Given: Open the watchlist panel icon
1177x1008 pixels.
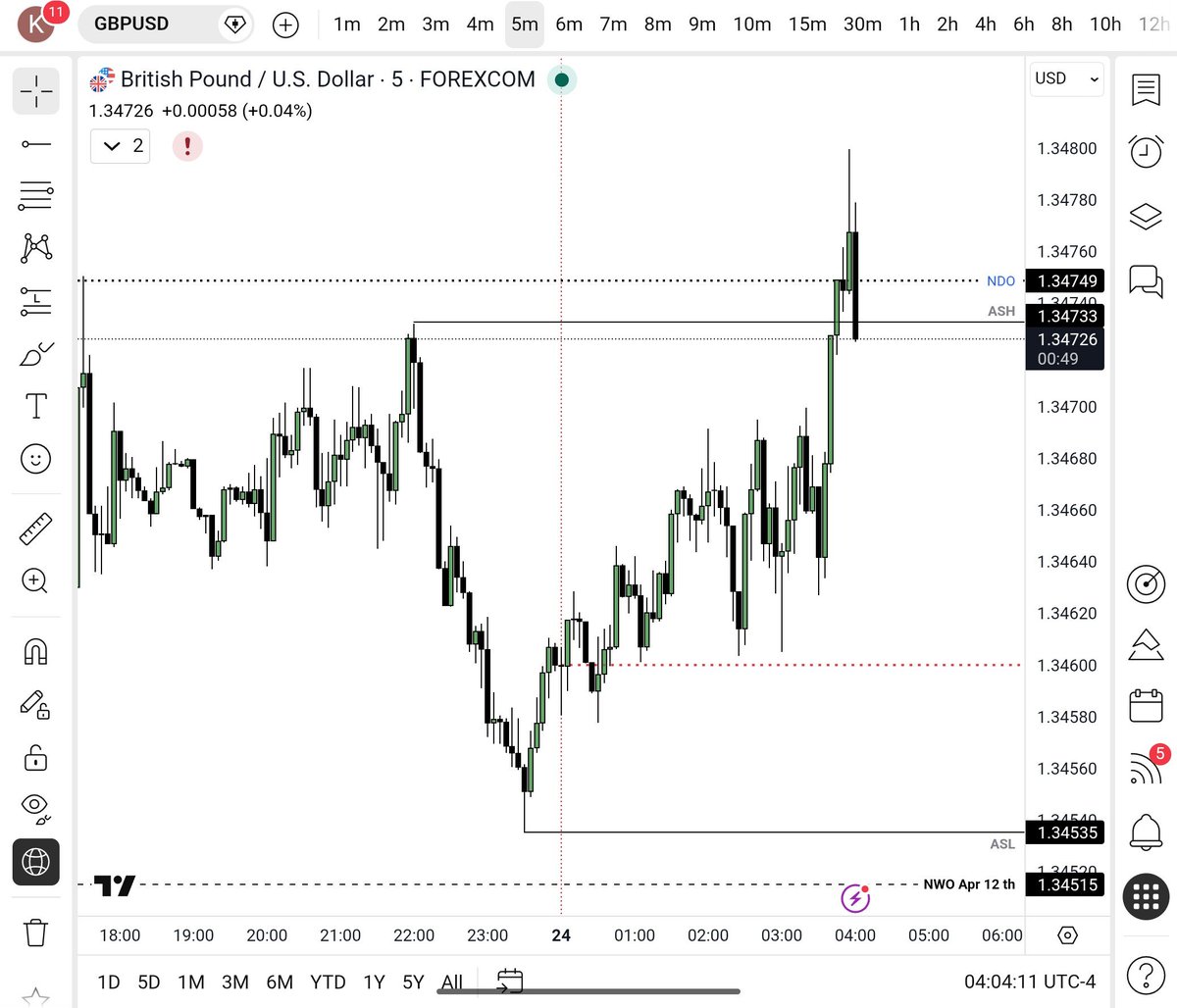Looking at the screenshot, I should 1146,90.
